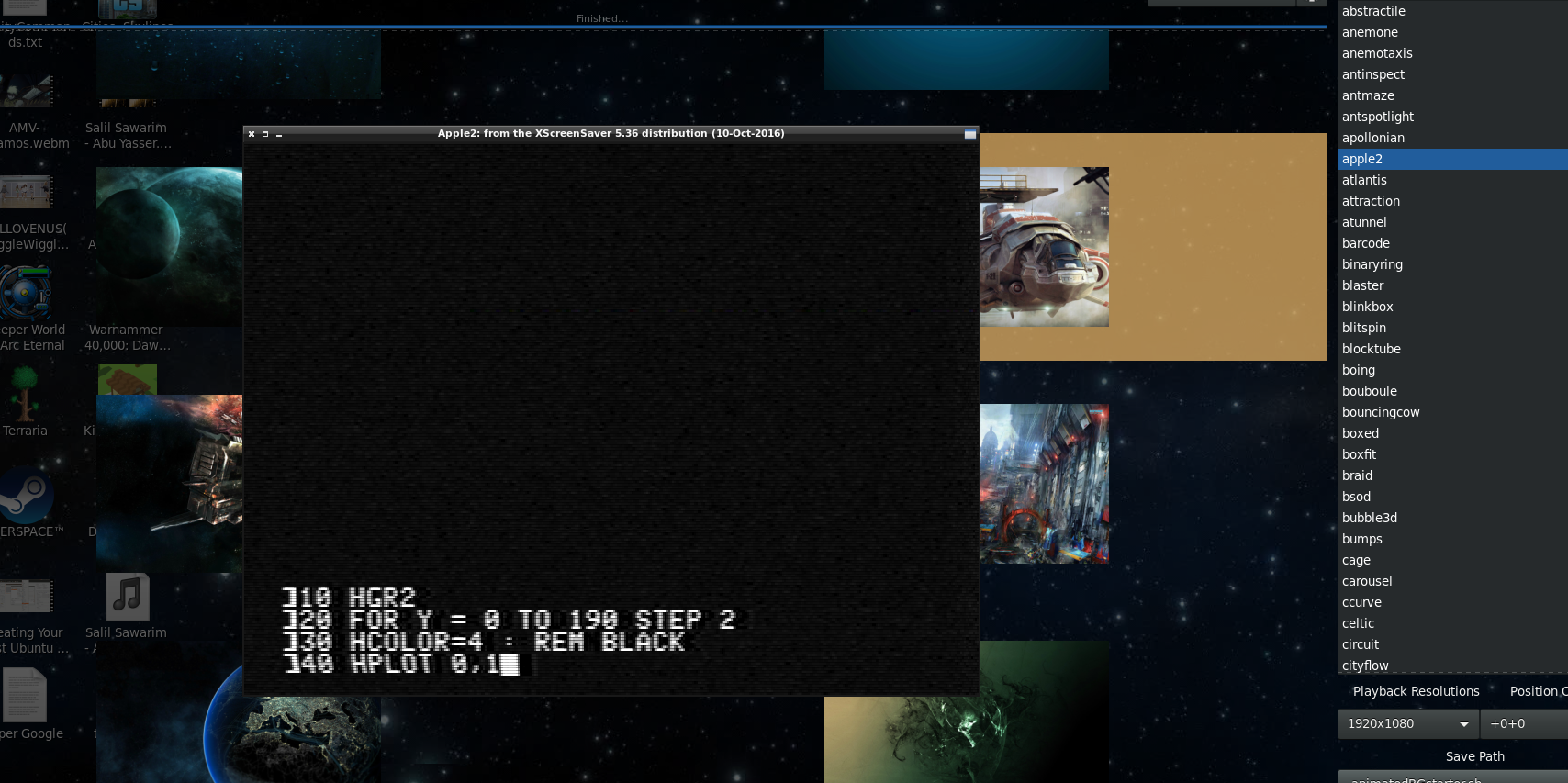
Task: Click the +0+0 position input field
Action: [1525, 723]
